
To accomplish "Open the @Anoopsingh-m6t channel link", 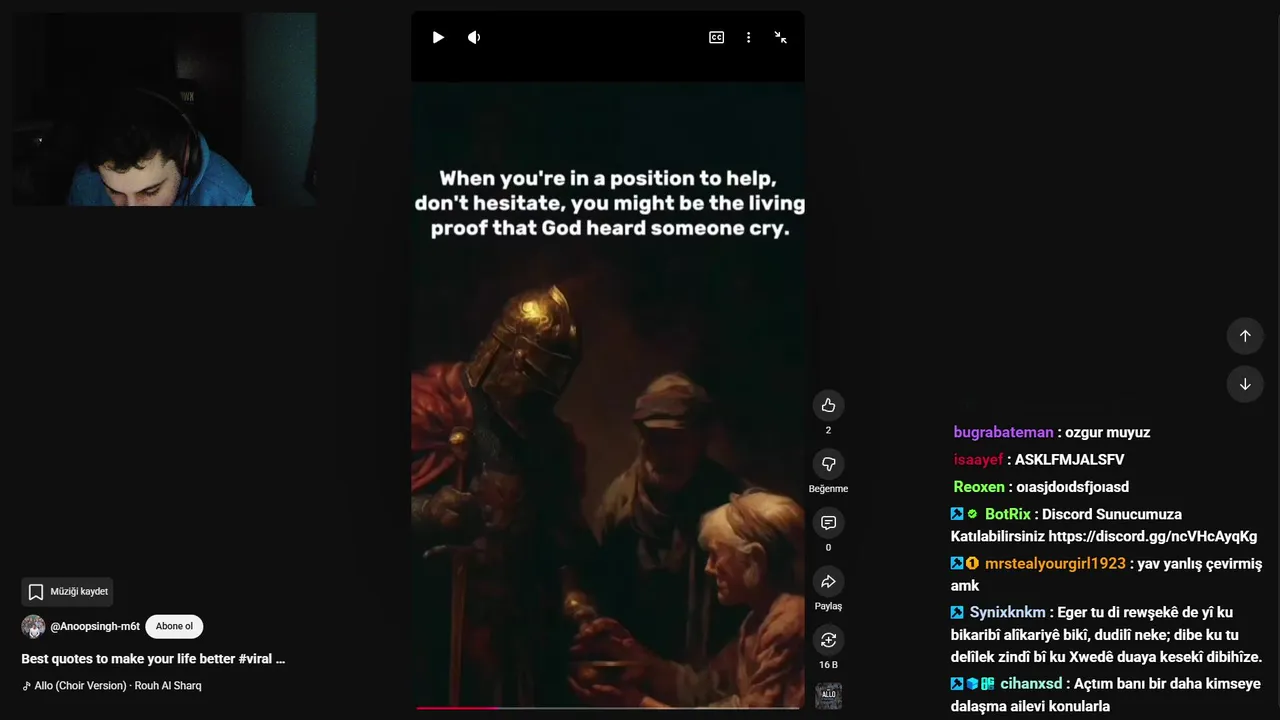I will (95, 626).
